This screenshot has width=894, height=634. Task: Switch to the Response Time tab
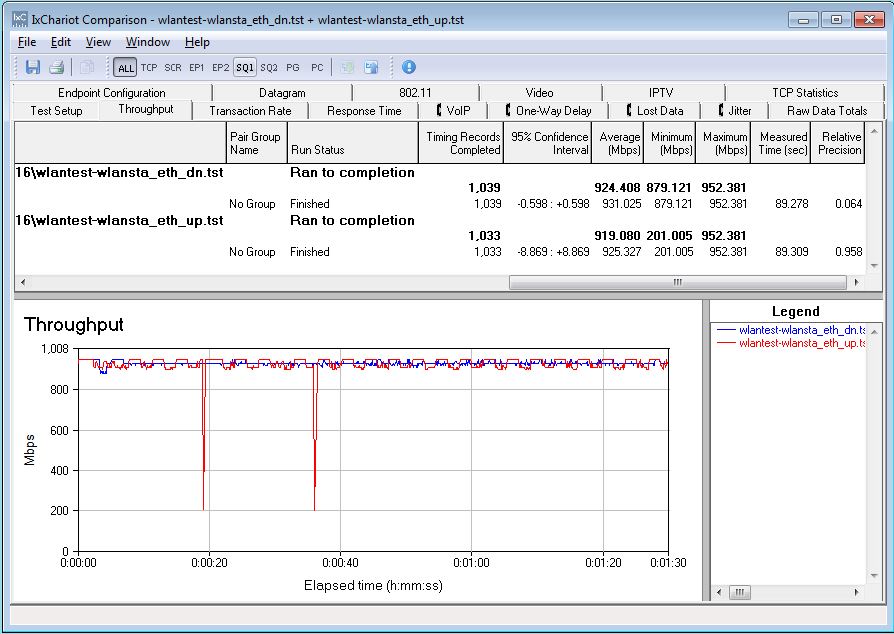coord(364,111)
